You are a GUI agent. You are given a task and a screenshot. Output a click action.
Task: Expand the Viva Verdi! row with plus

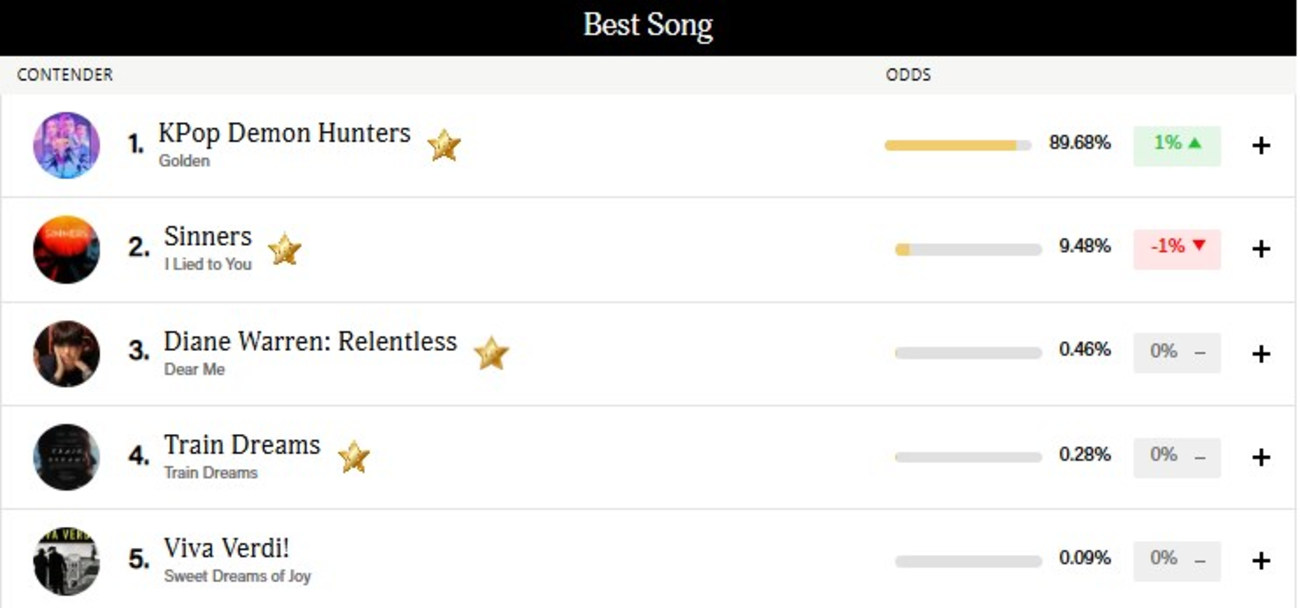pos(1261,561)
